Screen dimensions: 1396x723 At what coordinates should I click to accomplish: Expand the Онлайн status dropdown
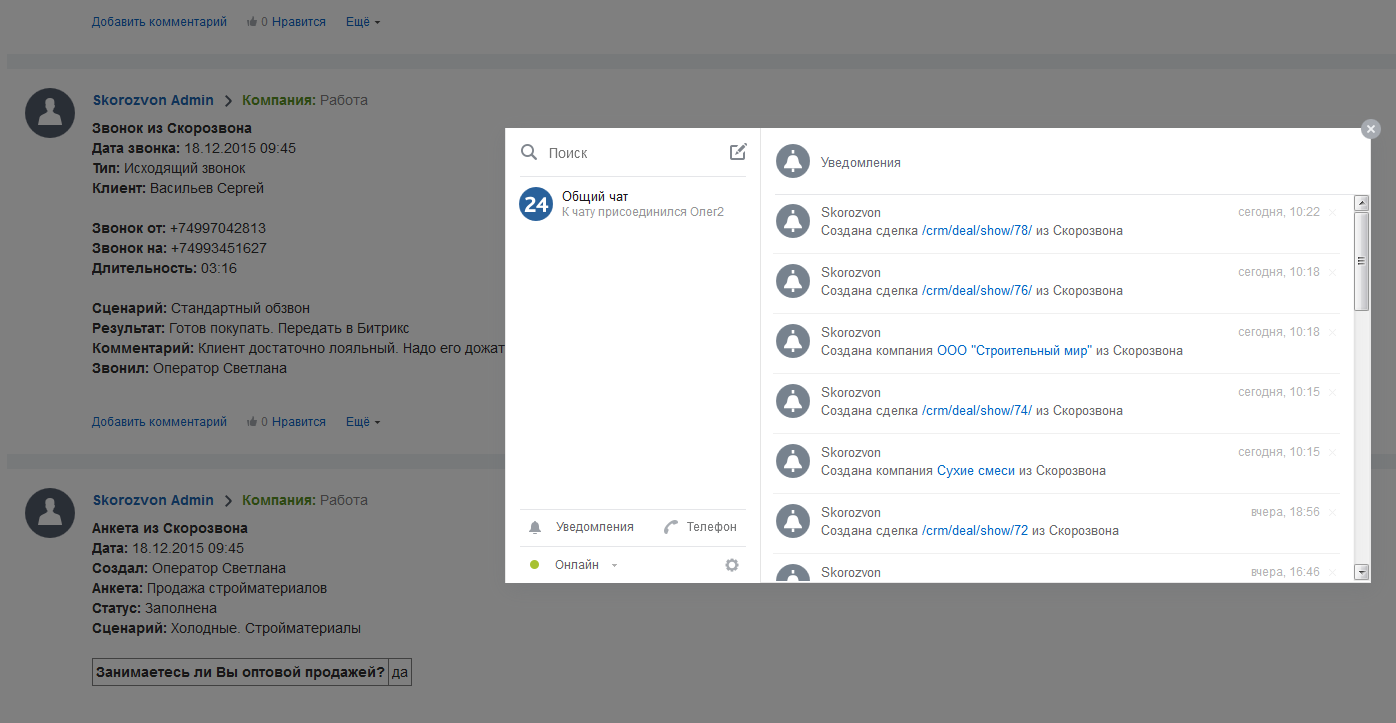614,566
